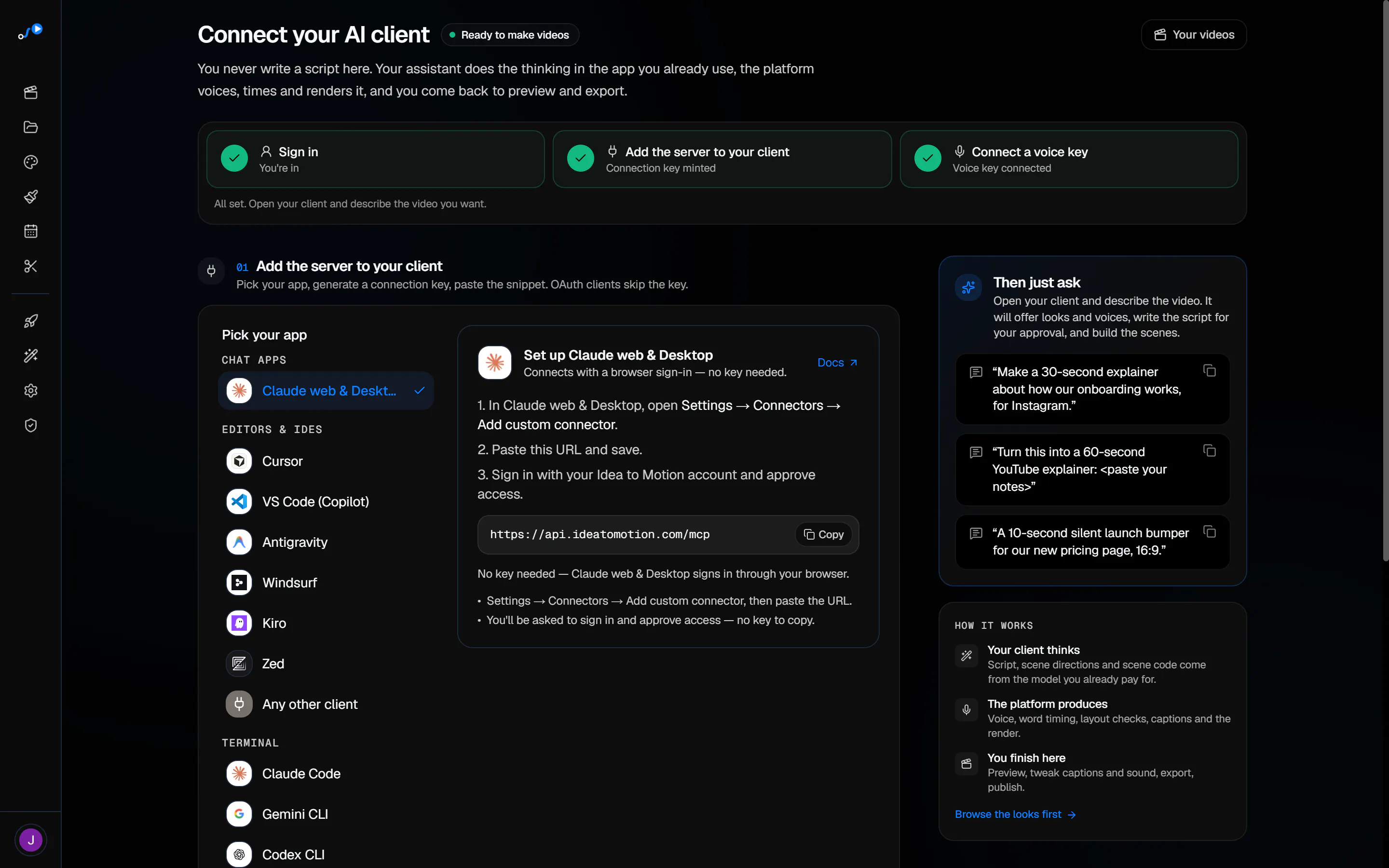Open the Docs link
Viewport: 1389px width, 868px height.
click(x=837, y=362)
